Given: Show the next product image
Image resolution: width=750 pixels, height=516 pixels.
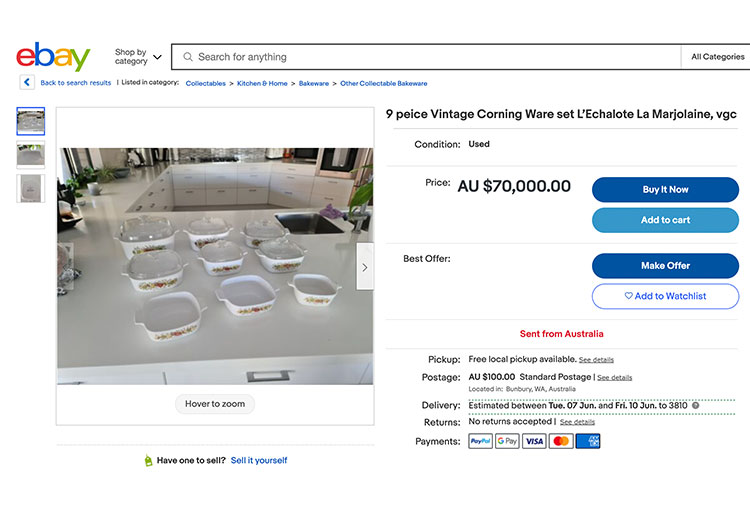Looking at the screenshot, I should (x=364, y=267).
